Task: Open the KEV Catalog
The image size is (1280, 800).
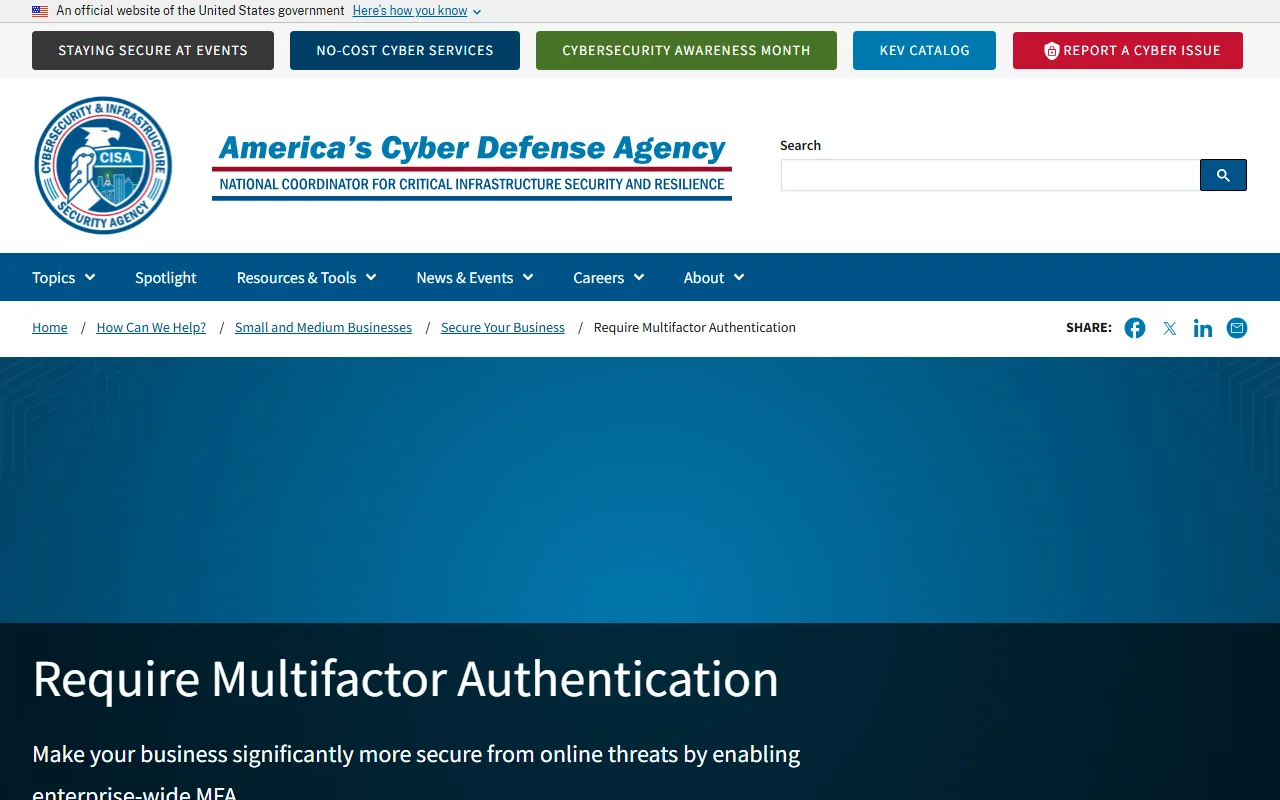Action: 925,51
